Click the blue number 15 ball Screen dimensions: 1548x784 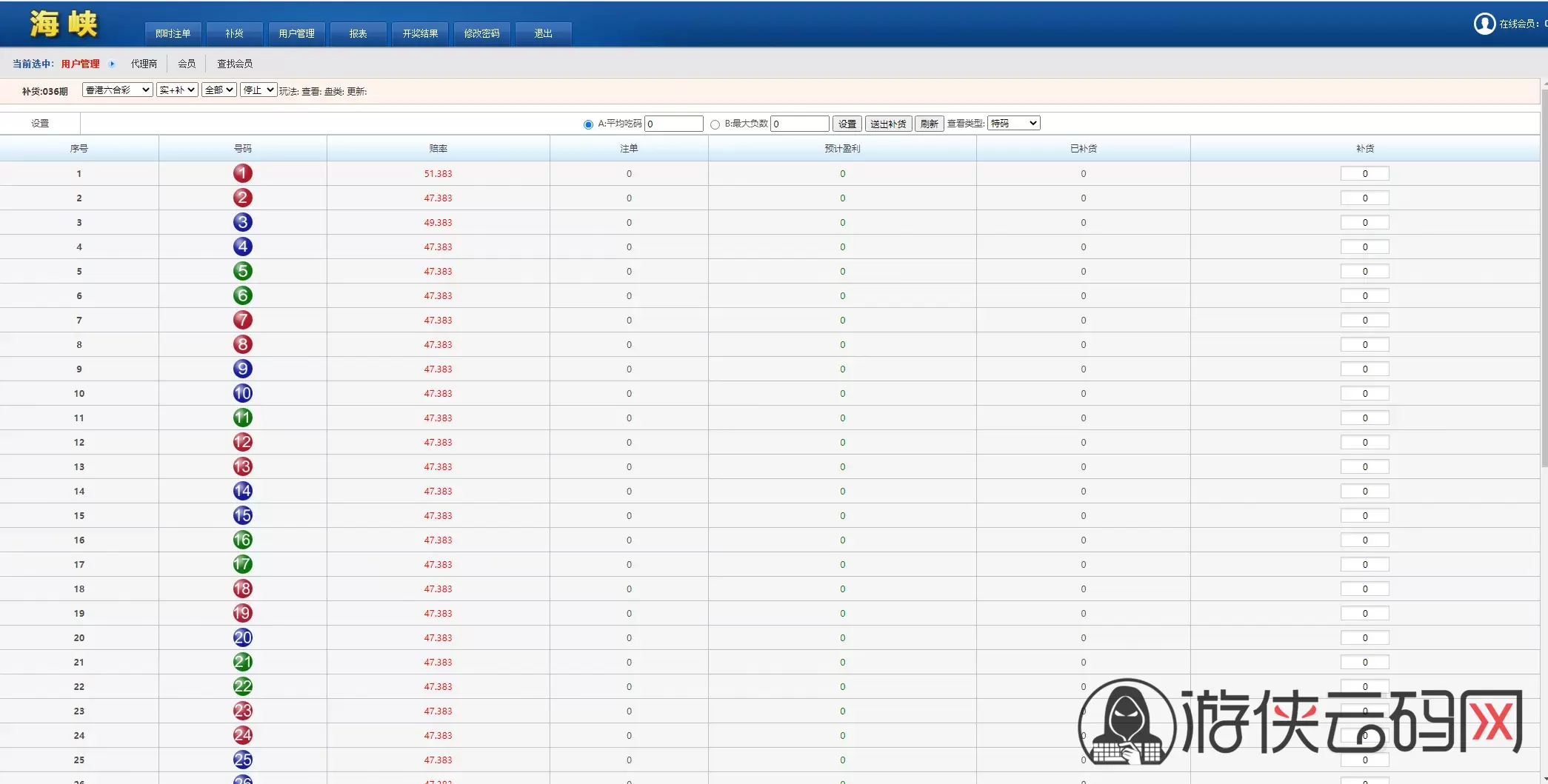243,515
